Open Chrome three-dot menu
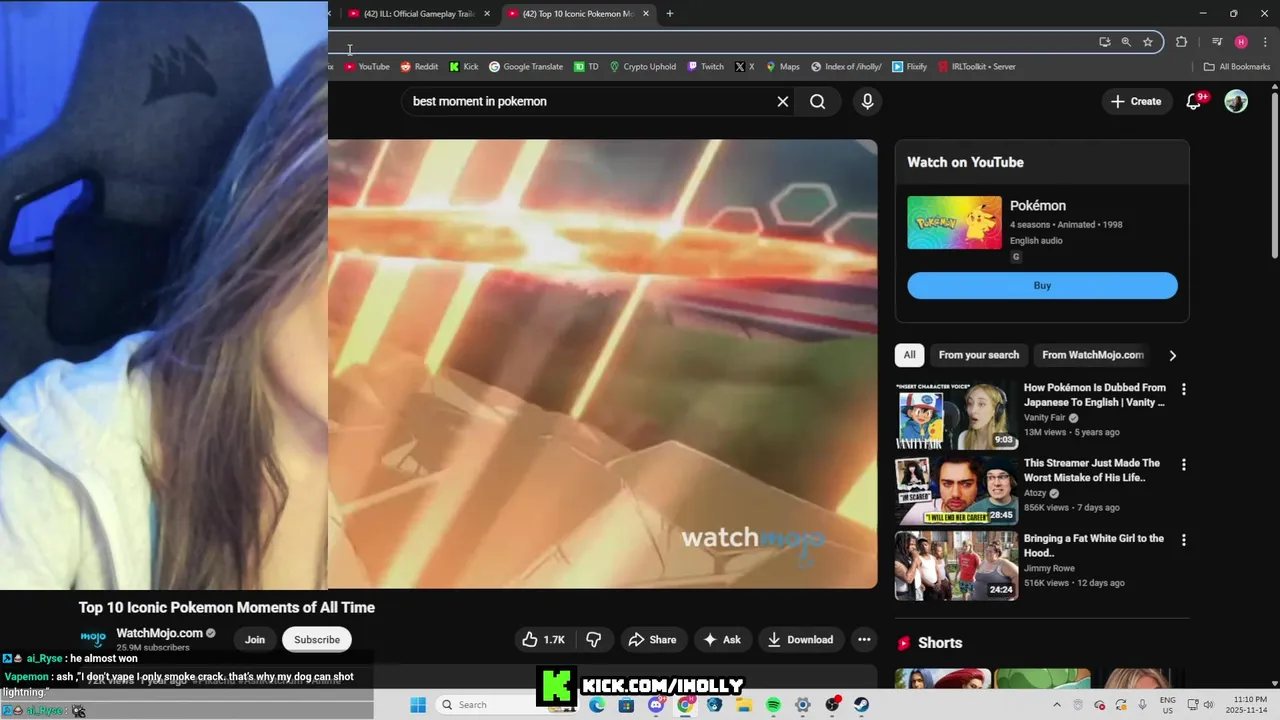Viewport: 1280px width, 720px height. (1265, 42)
